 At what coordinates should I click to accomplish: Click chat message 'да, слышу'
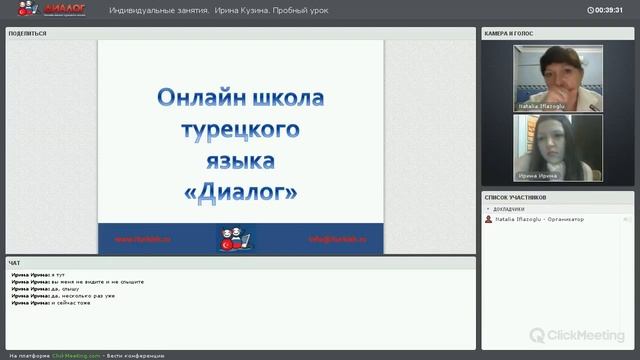[65, 289]
